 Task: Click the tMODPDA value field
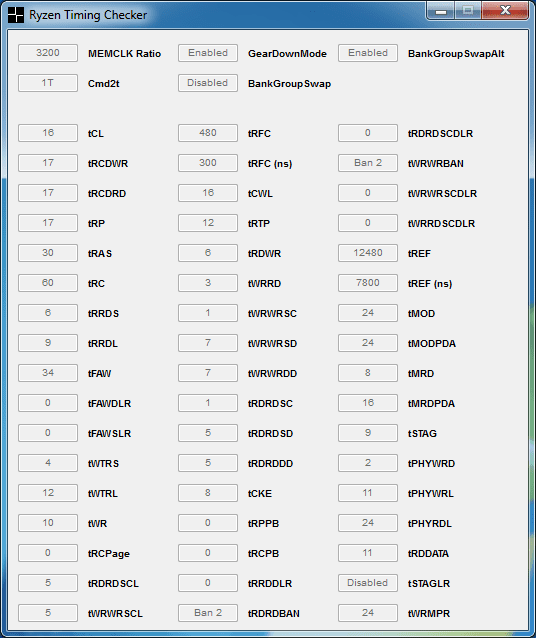[368, 343]
